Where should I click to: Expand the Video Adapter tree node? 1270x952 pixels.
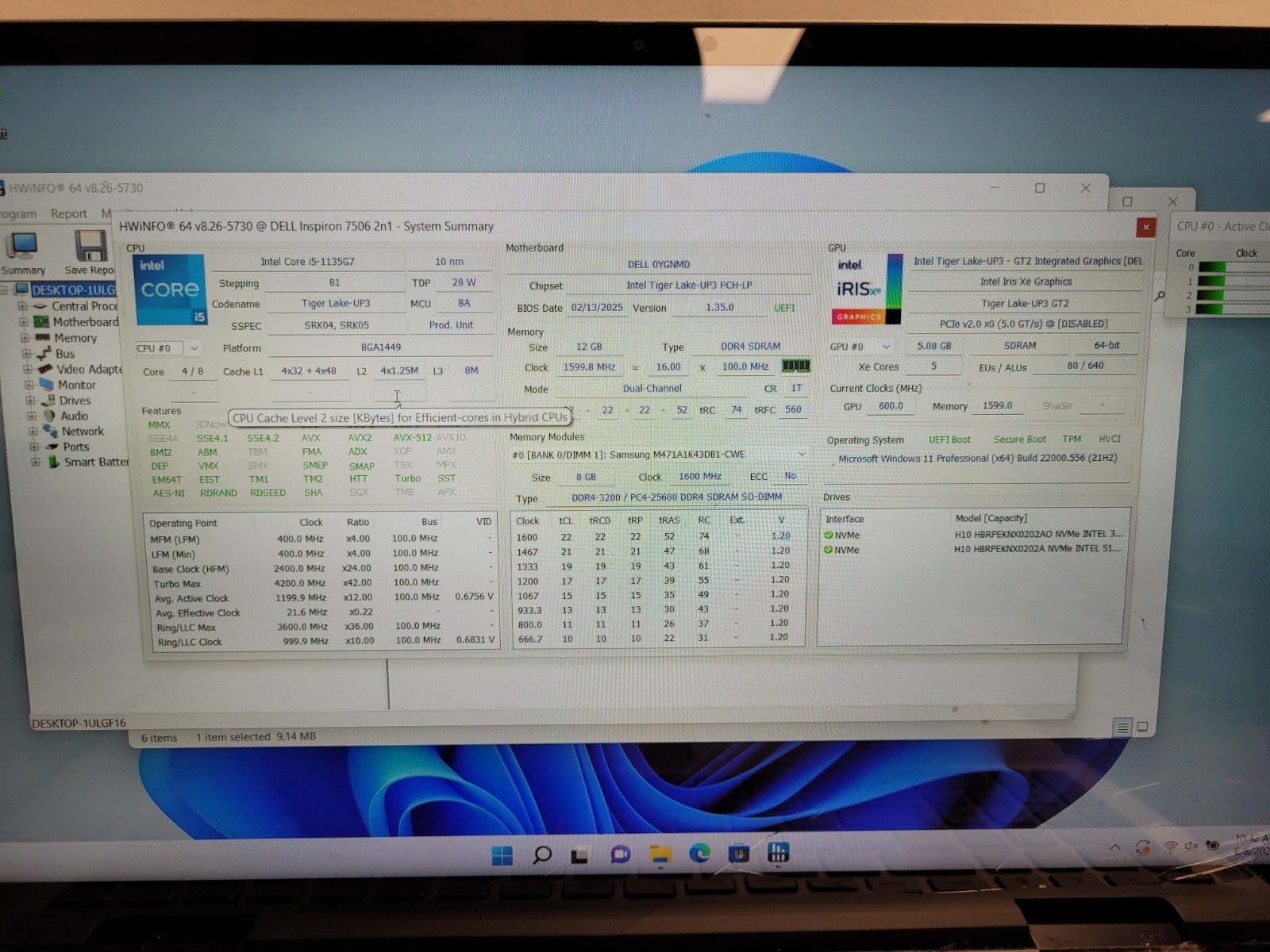[x=28, y=370]
